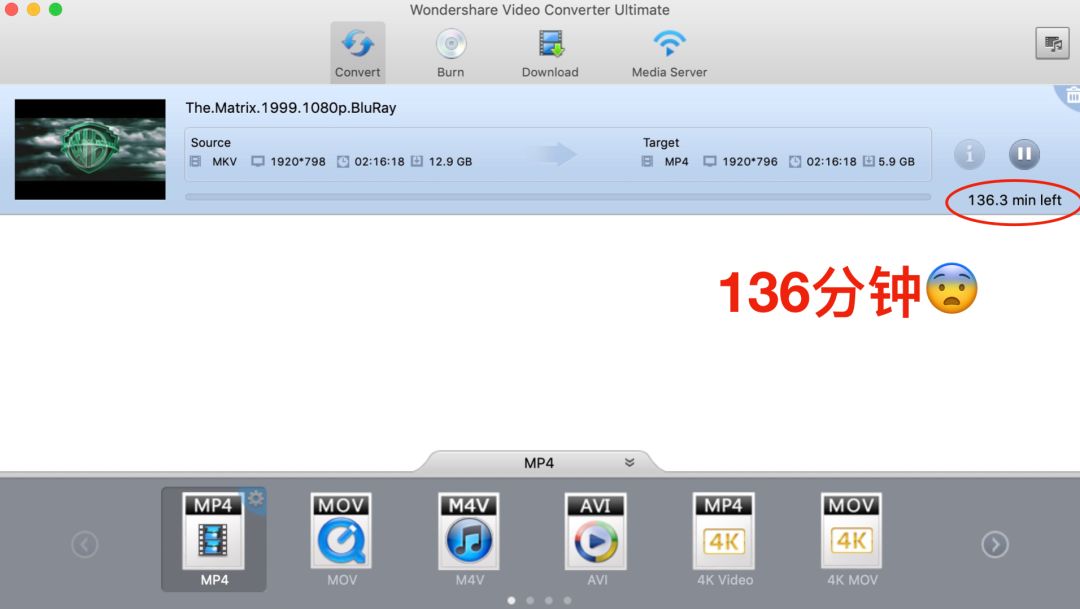
Task: Pause the conversion
Action: 1024,154
